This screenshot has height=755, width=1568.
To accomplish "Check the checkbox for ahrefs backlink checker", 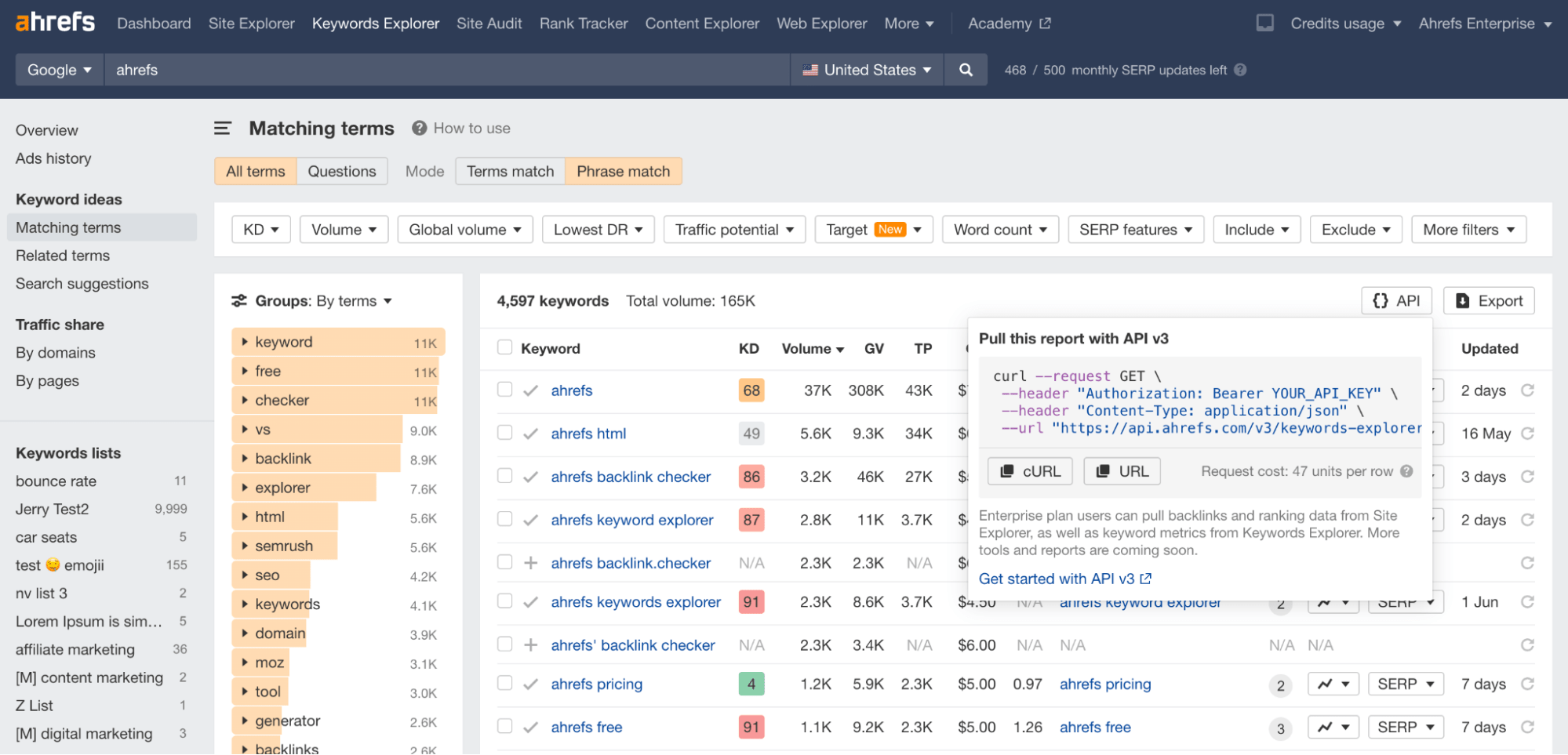I will point(504,476).
